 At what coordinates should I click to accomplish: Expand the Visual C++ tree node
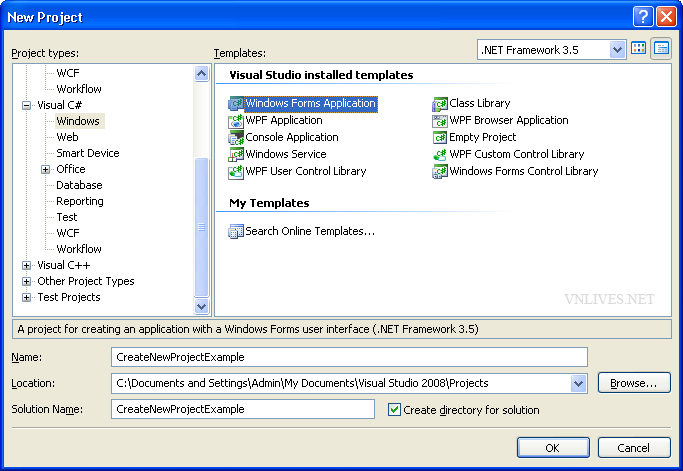tap(27, 265)
